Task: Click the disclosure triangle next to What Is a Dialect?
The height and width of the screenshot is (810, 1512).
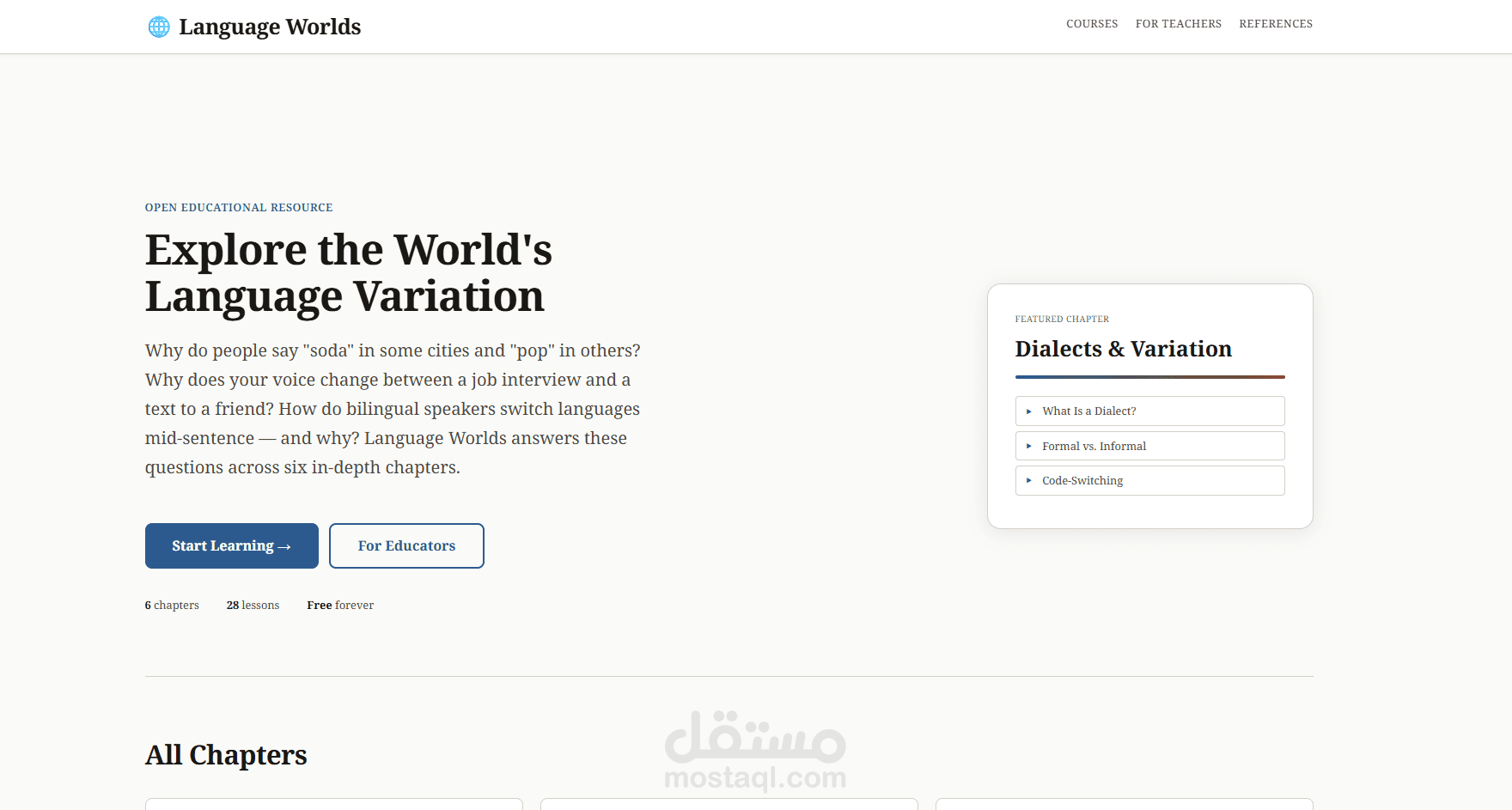Action: click(x=1029, y=411)
